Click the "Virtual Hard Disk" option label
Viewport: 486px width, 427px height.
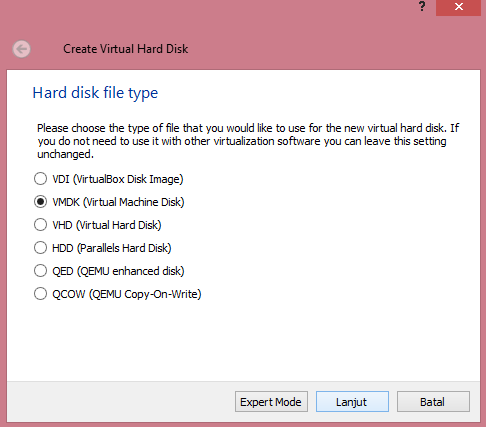click(x=119, y=225)
